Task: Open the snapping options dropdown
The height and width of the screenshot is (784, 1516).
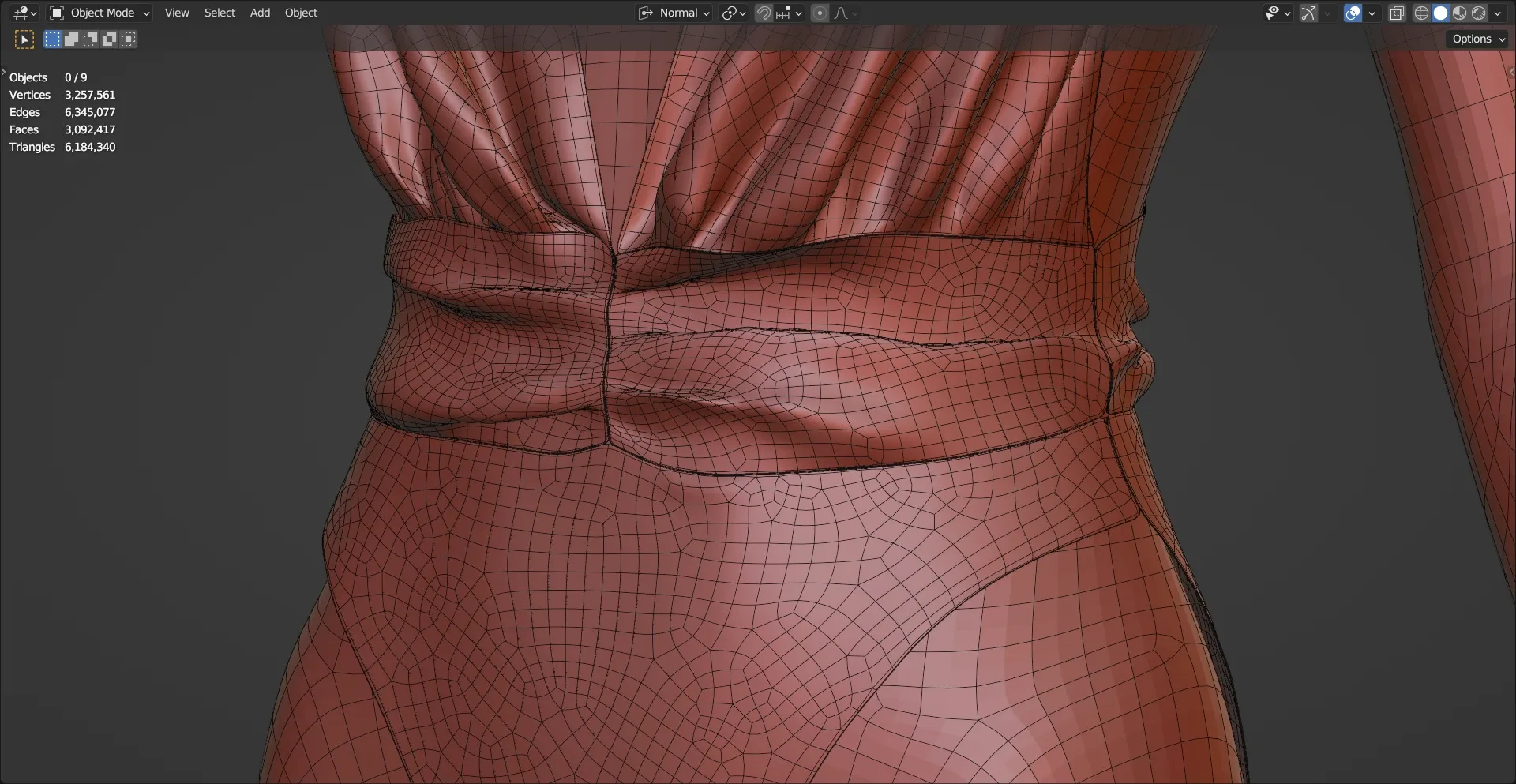Action: pos(789,13)
